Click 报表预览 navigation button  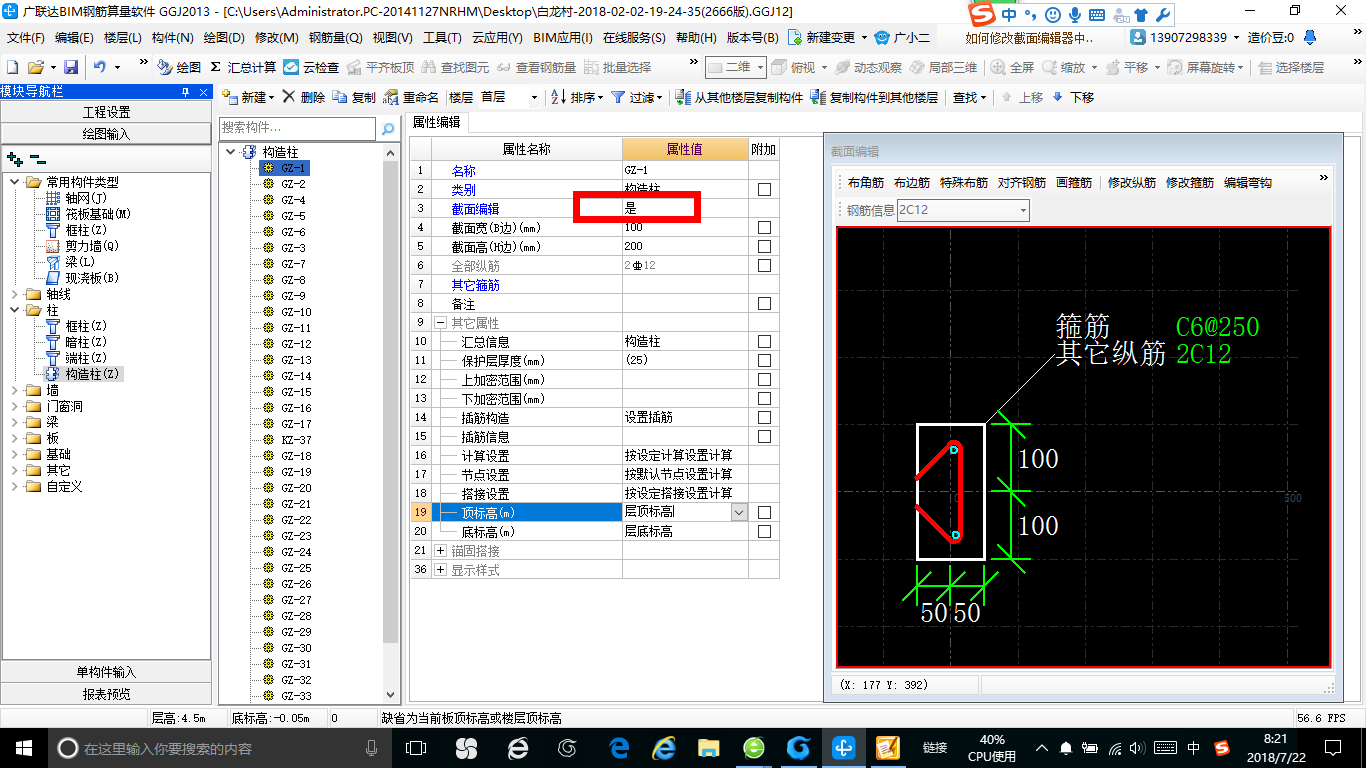(106, 694)
